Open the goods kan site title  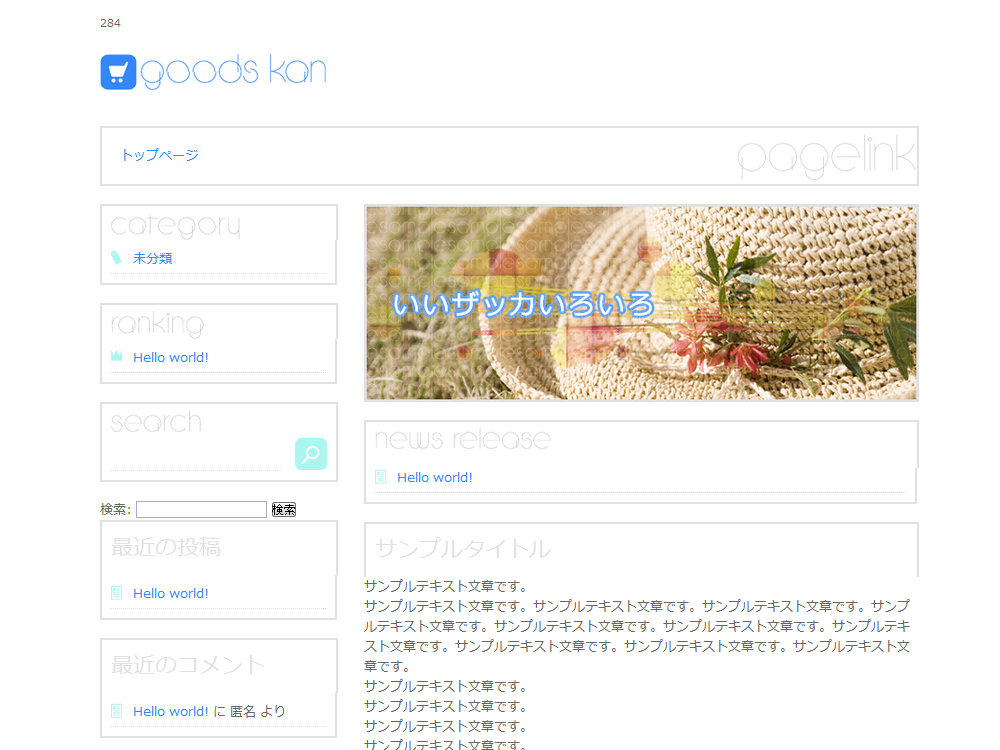233,71
